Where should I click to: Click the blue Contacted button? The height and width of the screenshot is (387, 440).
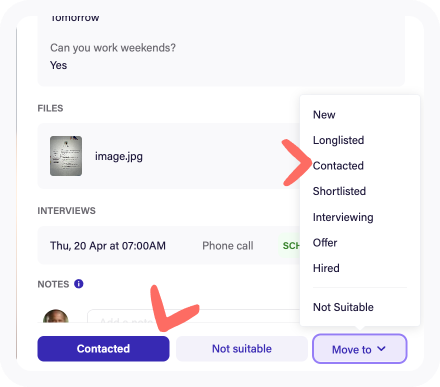[103, 349]
